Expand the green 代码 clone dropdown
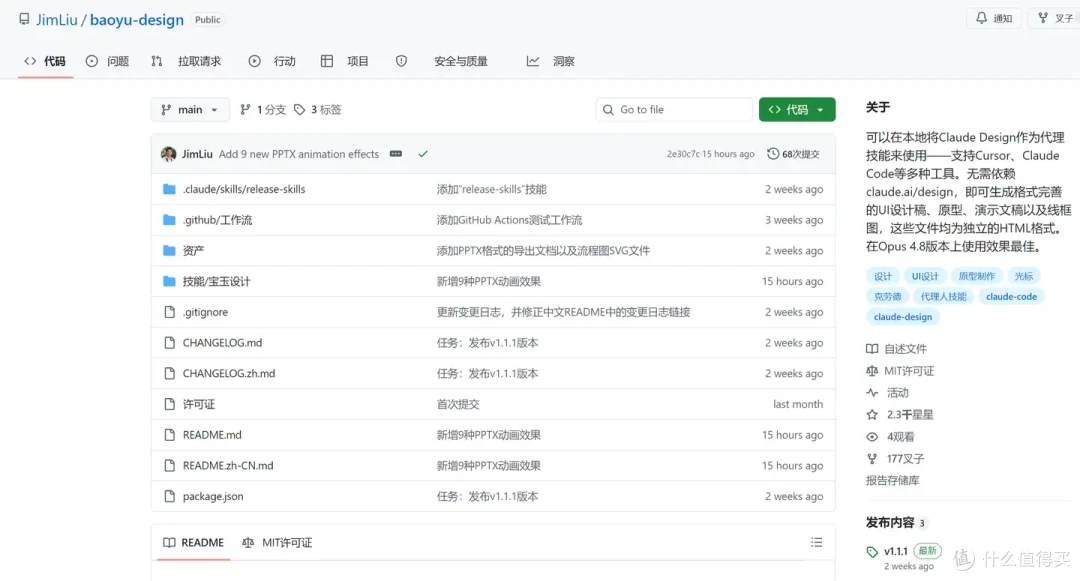This screenshot has height=581, width=1080. 797,109
